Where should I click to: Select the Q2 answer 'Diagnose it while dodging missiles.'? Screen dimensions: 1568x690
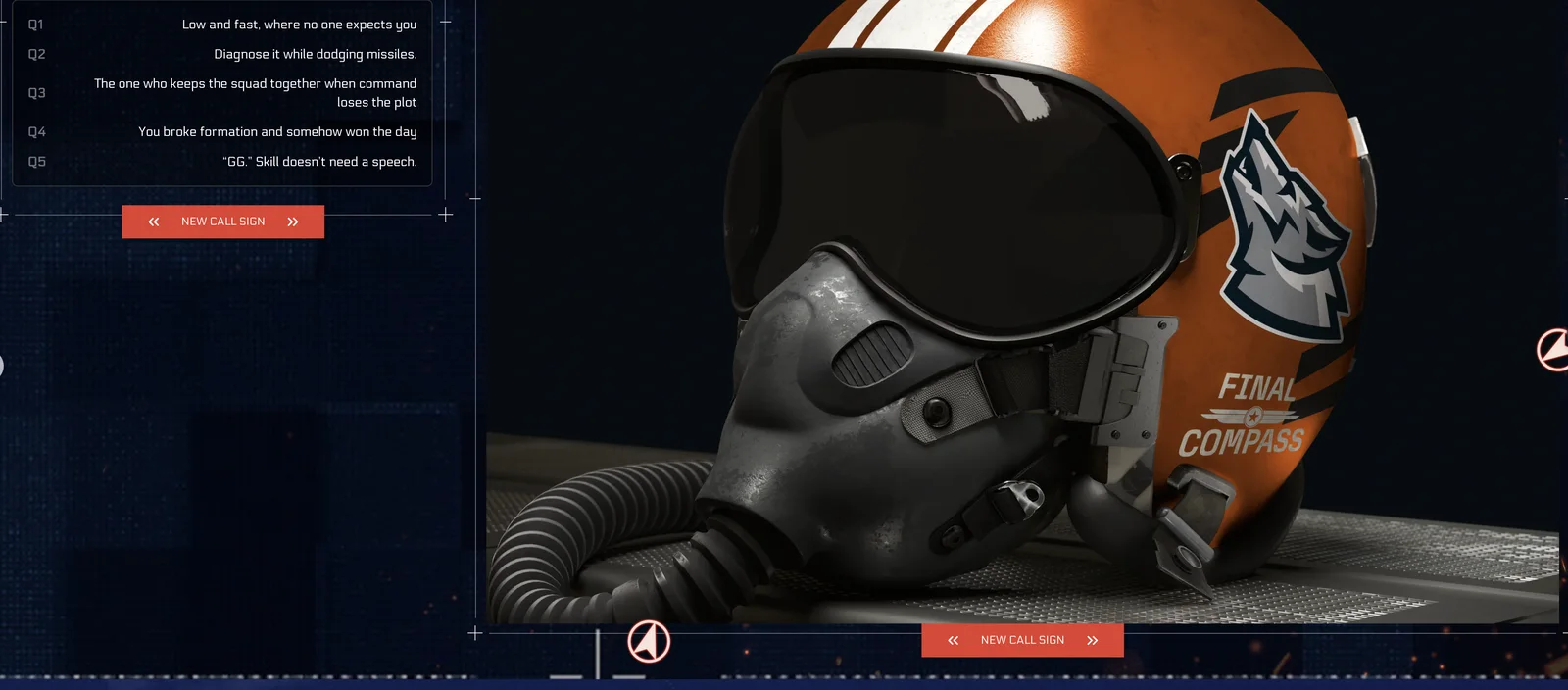316,54
